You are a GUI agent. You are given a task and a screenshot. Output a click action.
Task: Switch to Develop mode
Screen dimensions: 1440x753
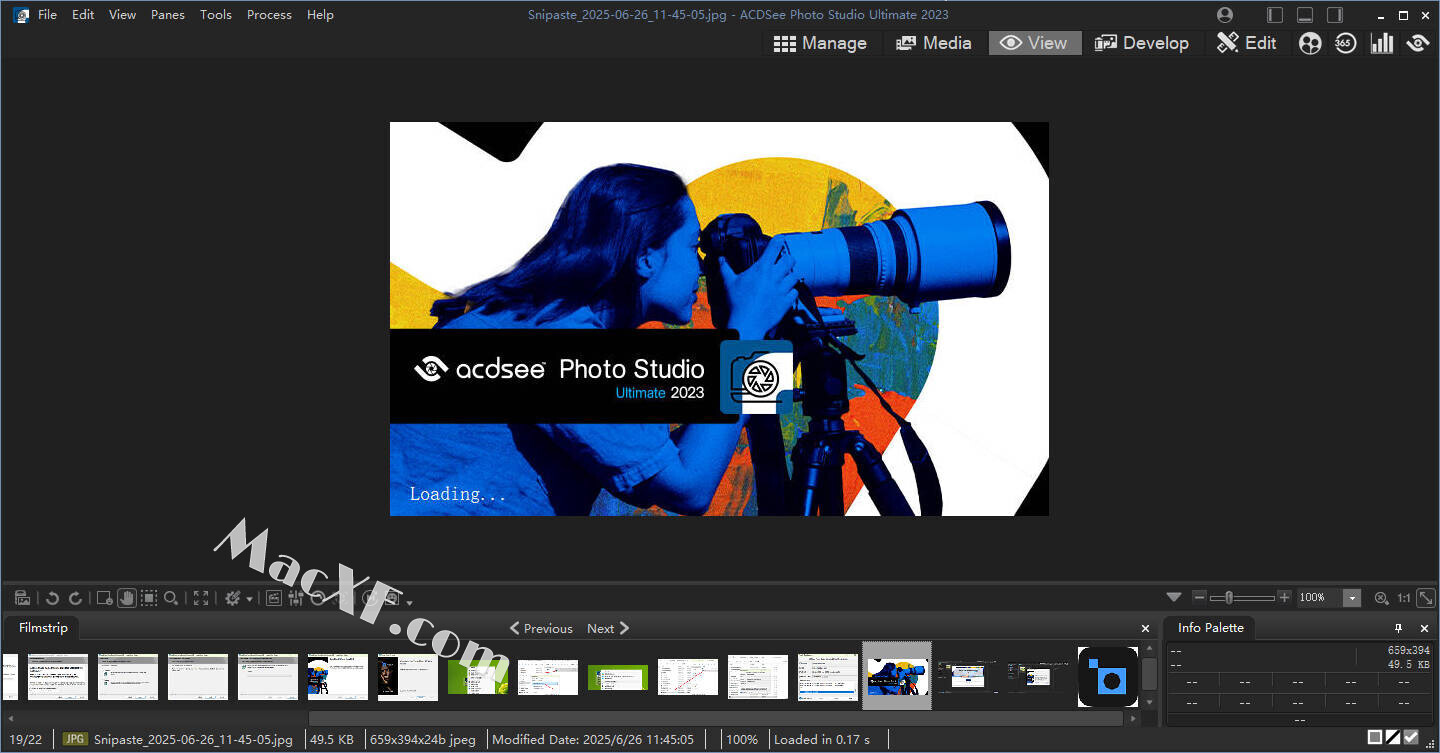pos(1142,43)
